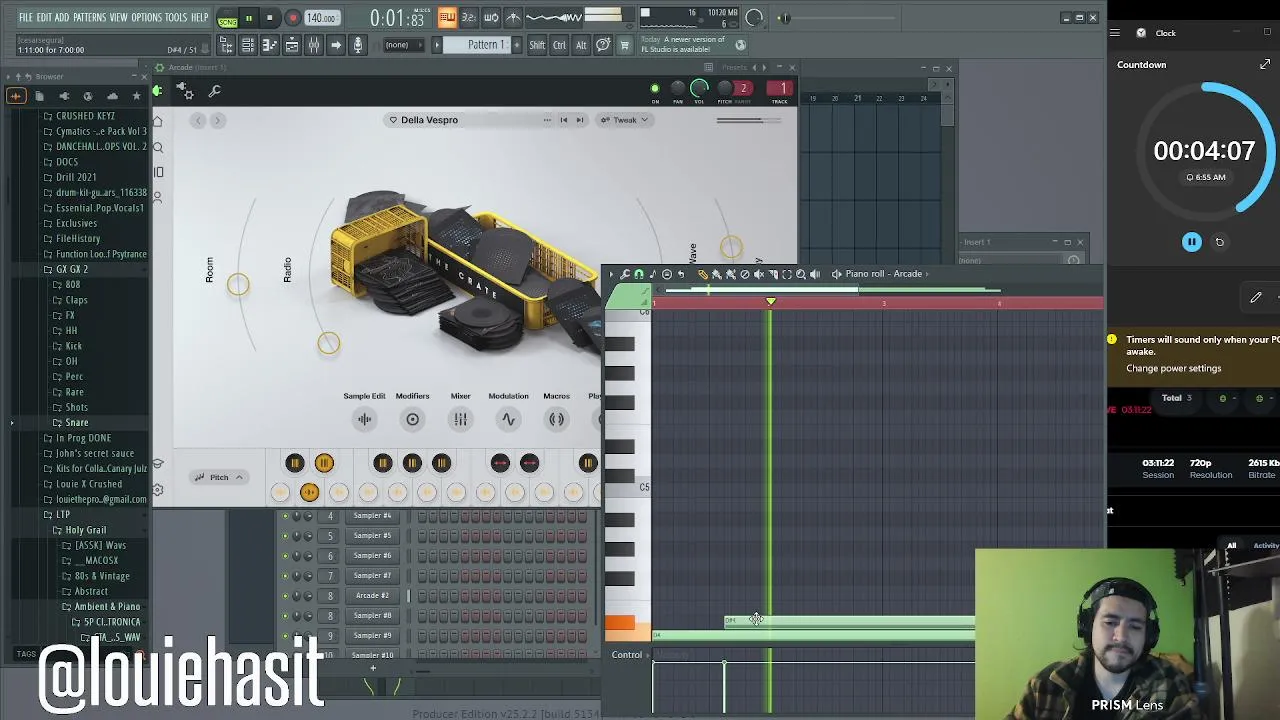This screenshot has height=720, width=1280.
Task: Stop playback in FL Studio transport
Action: (270, 18)
